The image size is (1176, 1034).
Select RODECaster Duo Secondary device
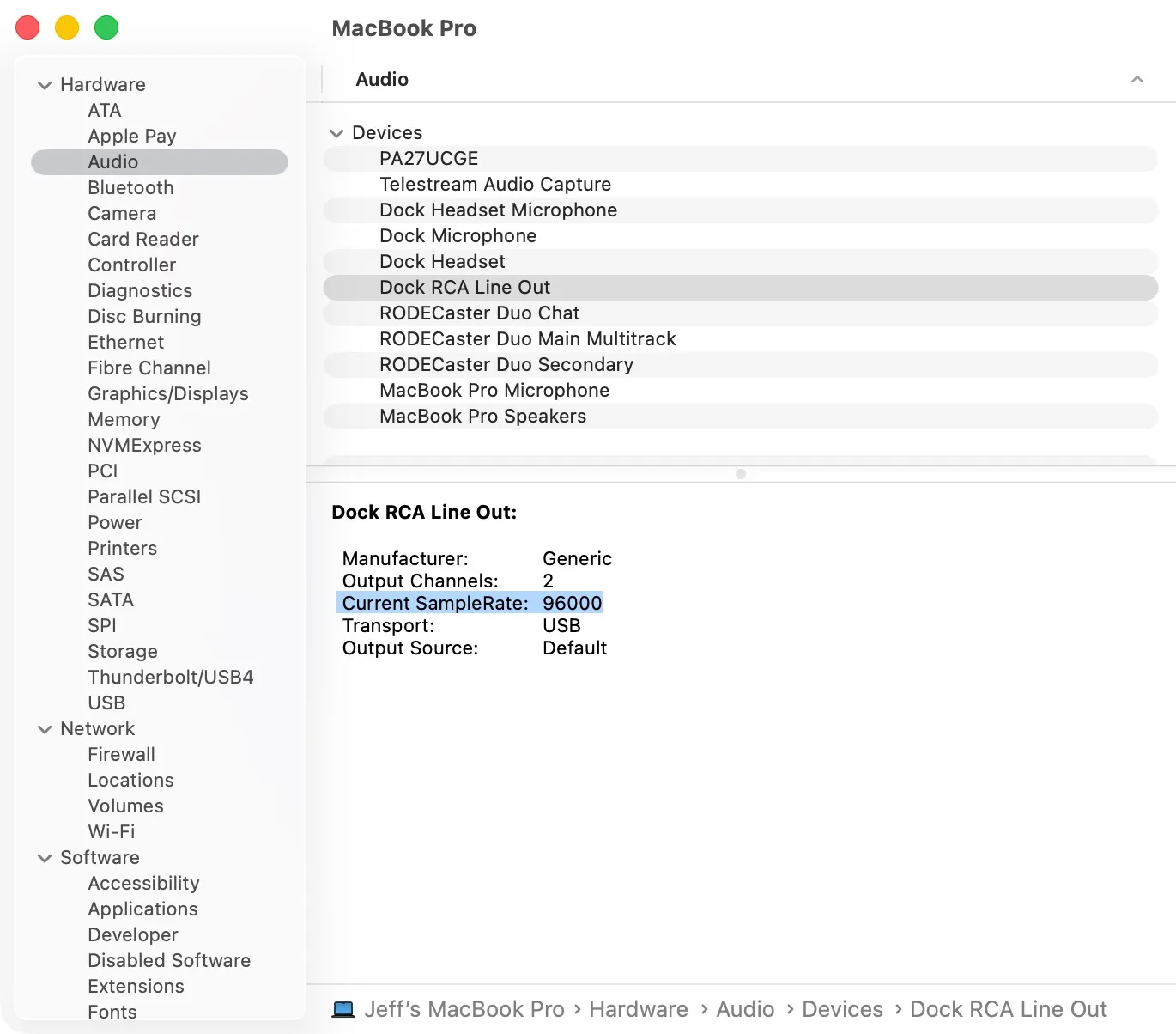tap(741, 365)
